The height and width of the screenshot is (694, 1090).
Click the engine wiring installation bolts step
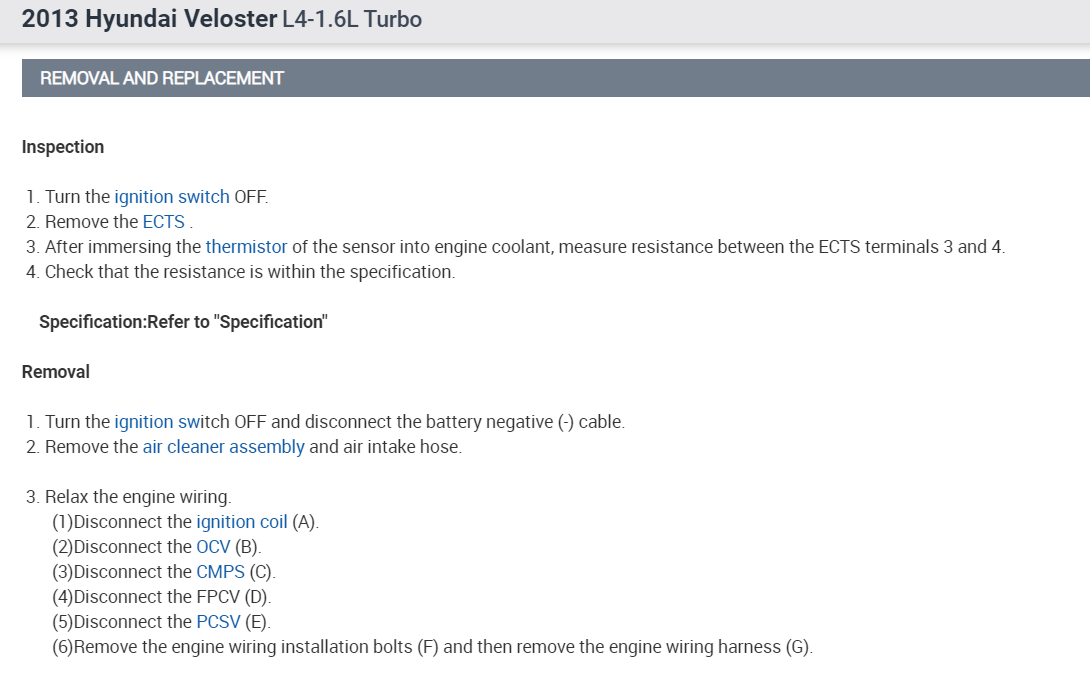click(x=432, y=647)
